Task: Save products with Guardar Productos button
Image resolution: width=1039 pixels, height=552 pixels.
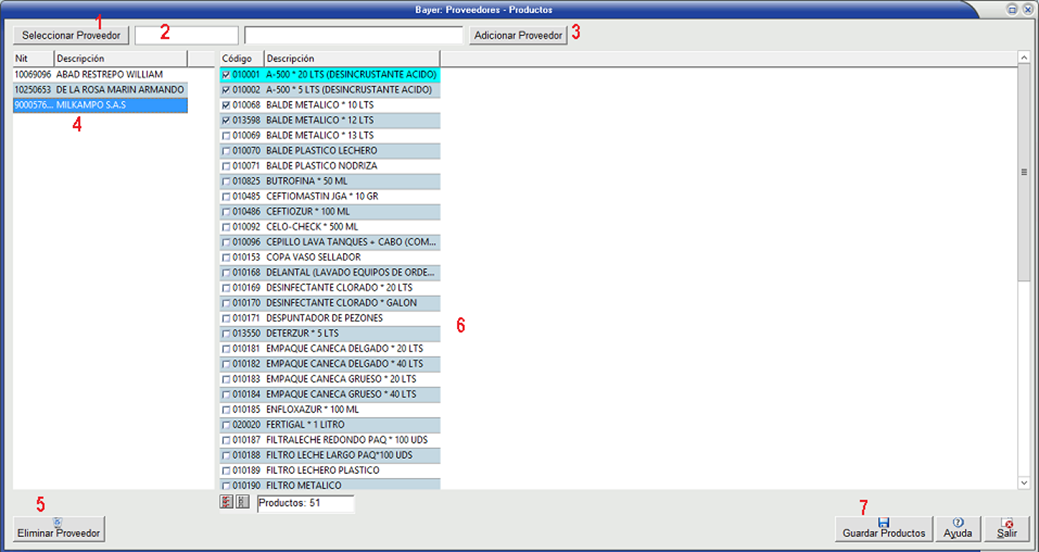Action: click(x=883, y=528)
